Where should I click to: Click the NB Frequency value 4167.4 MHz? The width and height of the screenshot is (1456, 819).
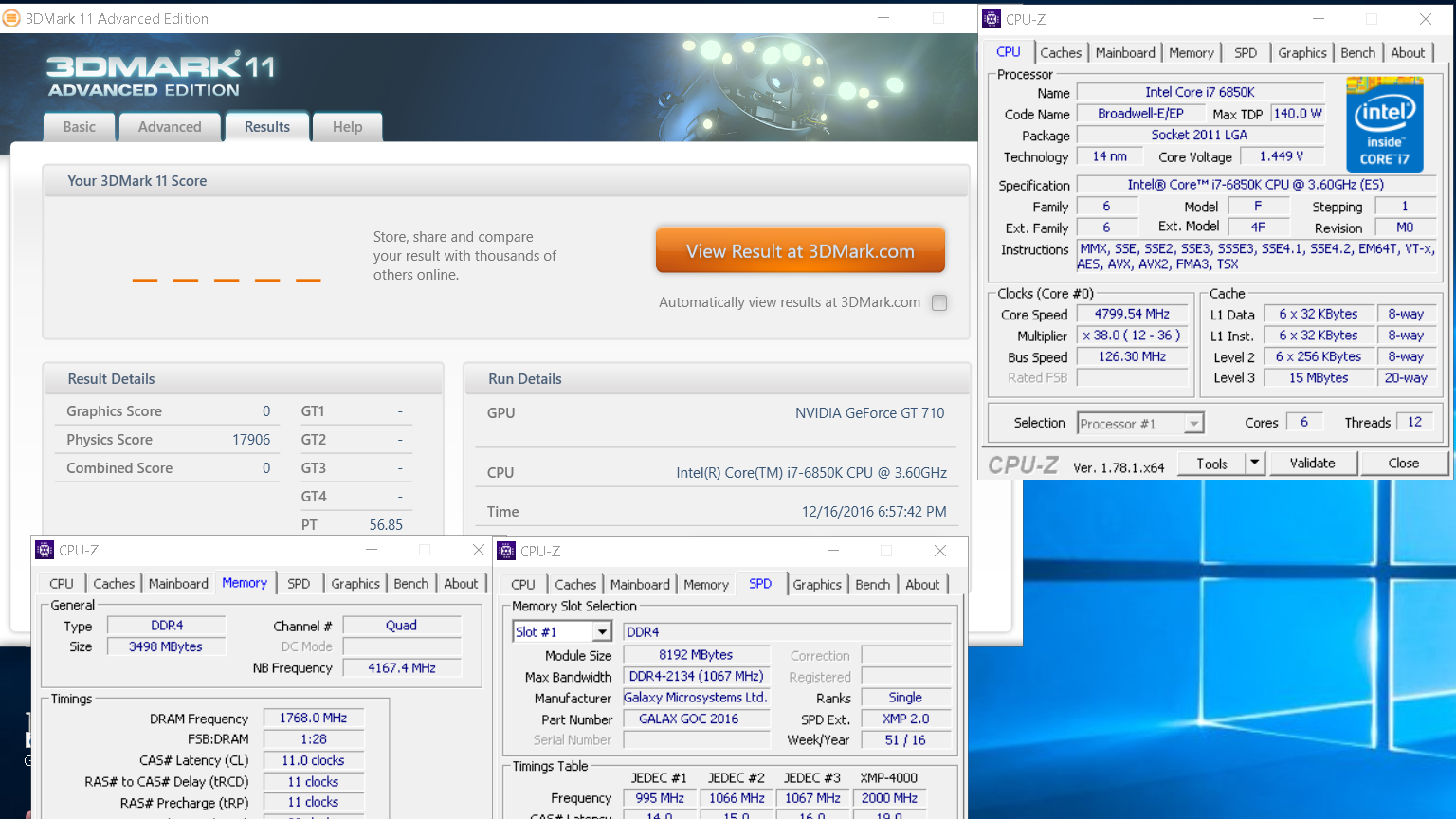[x=402, y=668]
